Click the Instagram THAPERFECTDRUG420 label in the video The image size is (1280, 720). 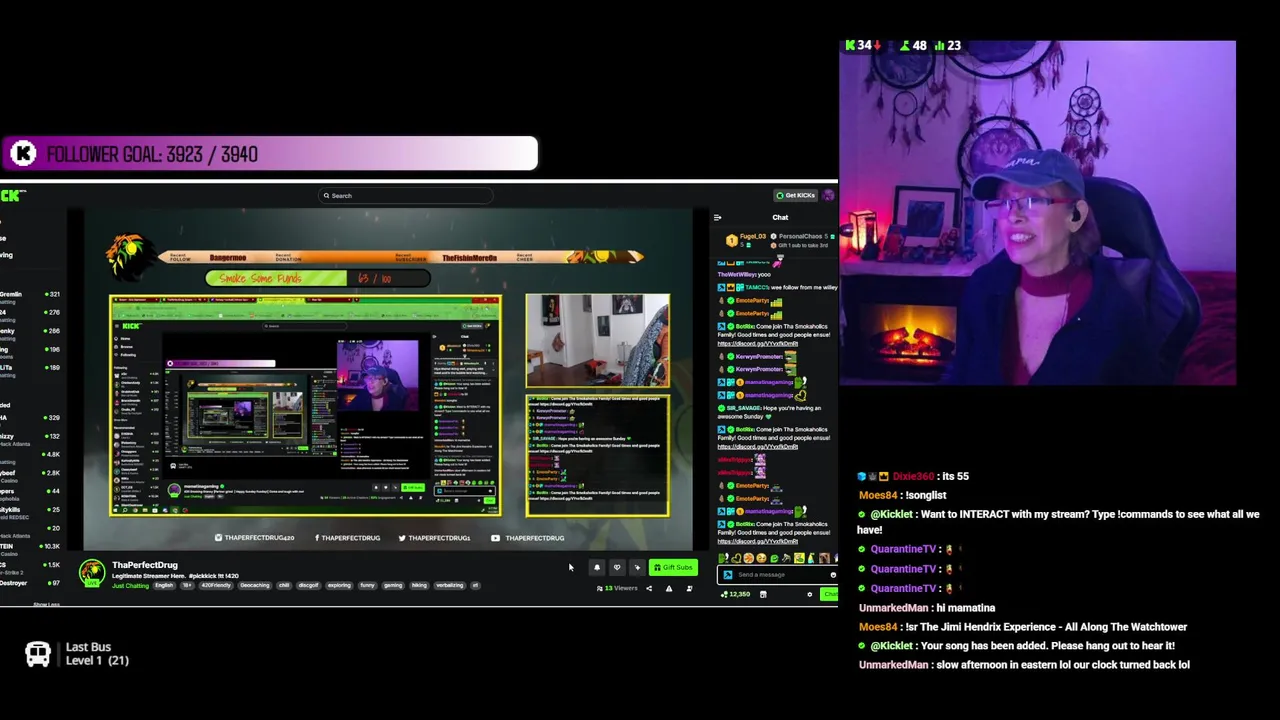(255, 538)
